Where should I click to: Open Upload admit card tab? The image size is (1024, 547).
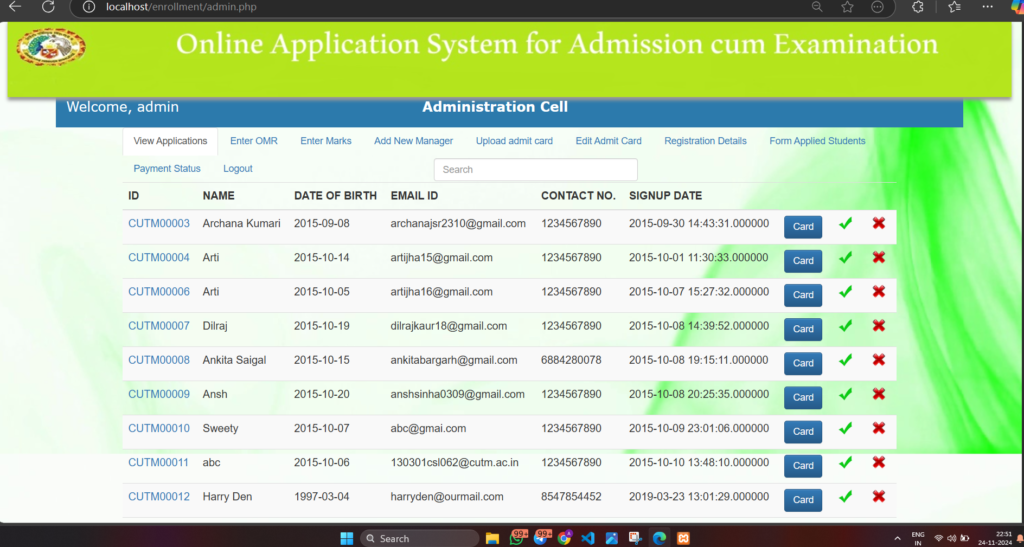515,141
